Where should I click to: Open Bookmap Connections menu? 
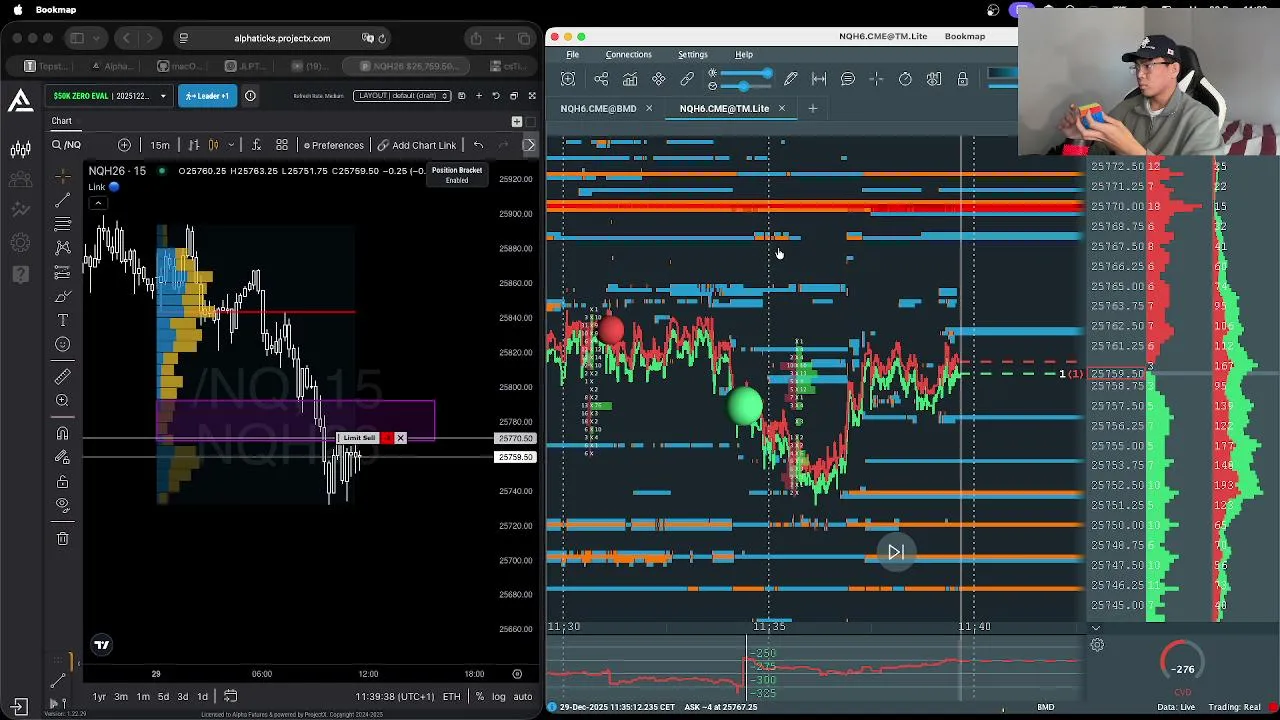[628, 54]
